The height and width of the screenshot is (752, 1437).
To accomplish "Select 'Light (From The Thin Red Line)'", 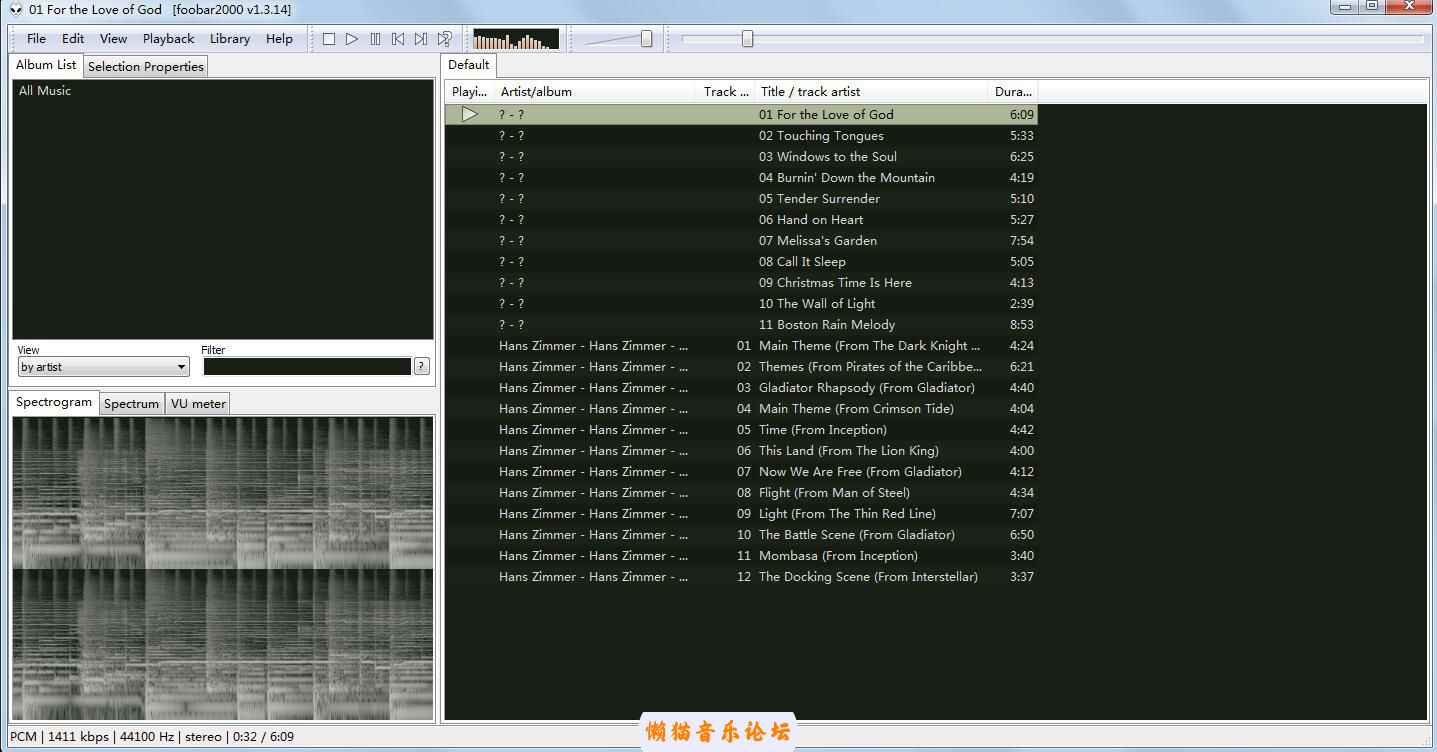I will coord(741,513).
